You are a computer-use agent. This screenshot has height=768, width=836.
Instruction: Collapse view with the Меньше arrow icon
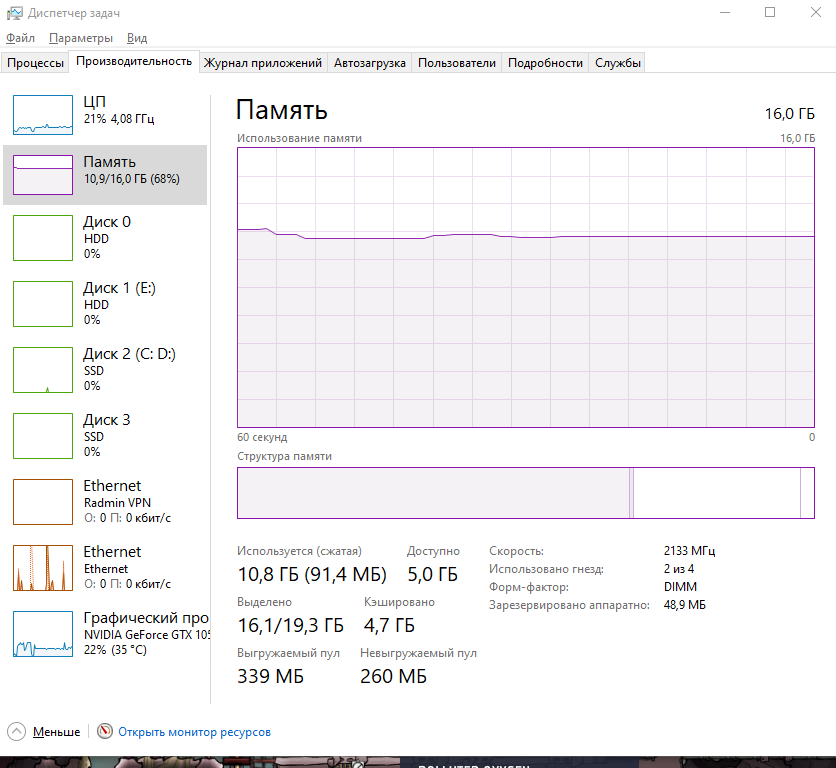pyautogui.click(x=17, y=731)
